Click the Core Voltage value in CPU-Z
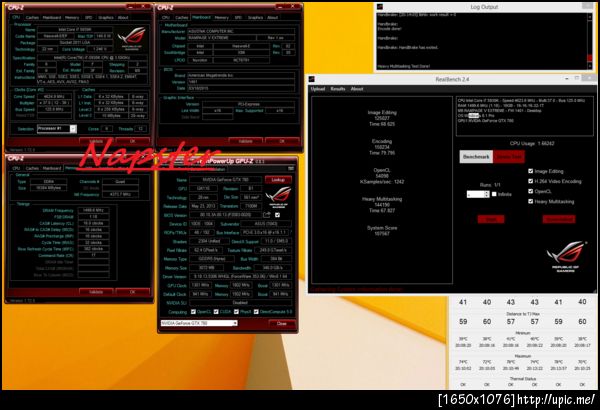 click(x=99, y=49)
